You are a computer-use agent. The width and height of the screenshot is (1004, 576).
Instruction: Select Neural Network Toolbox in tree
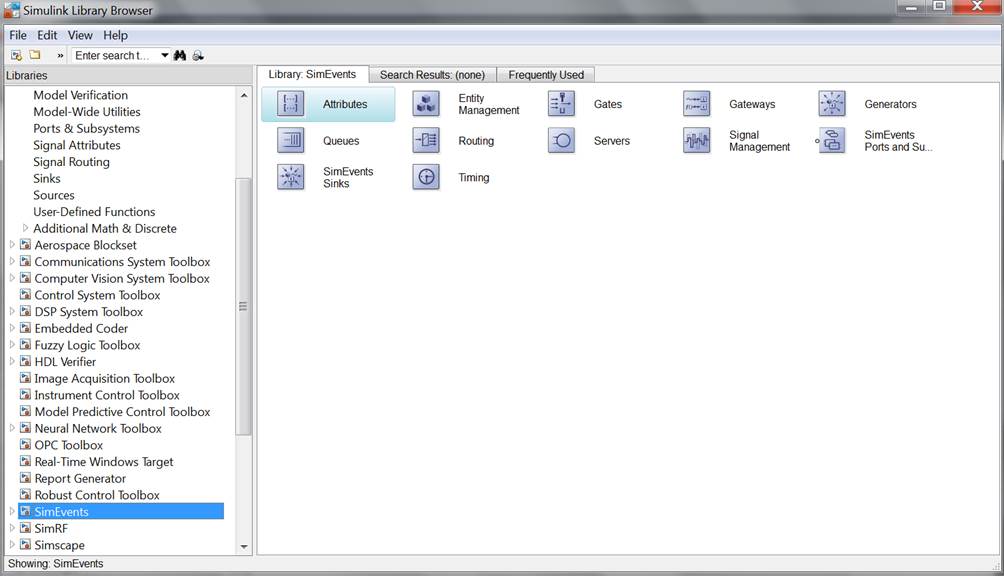(x=98, y=428)
